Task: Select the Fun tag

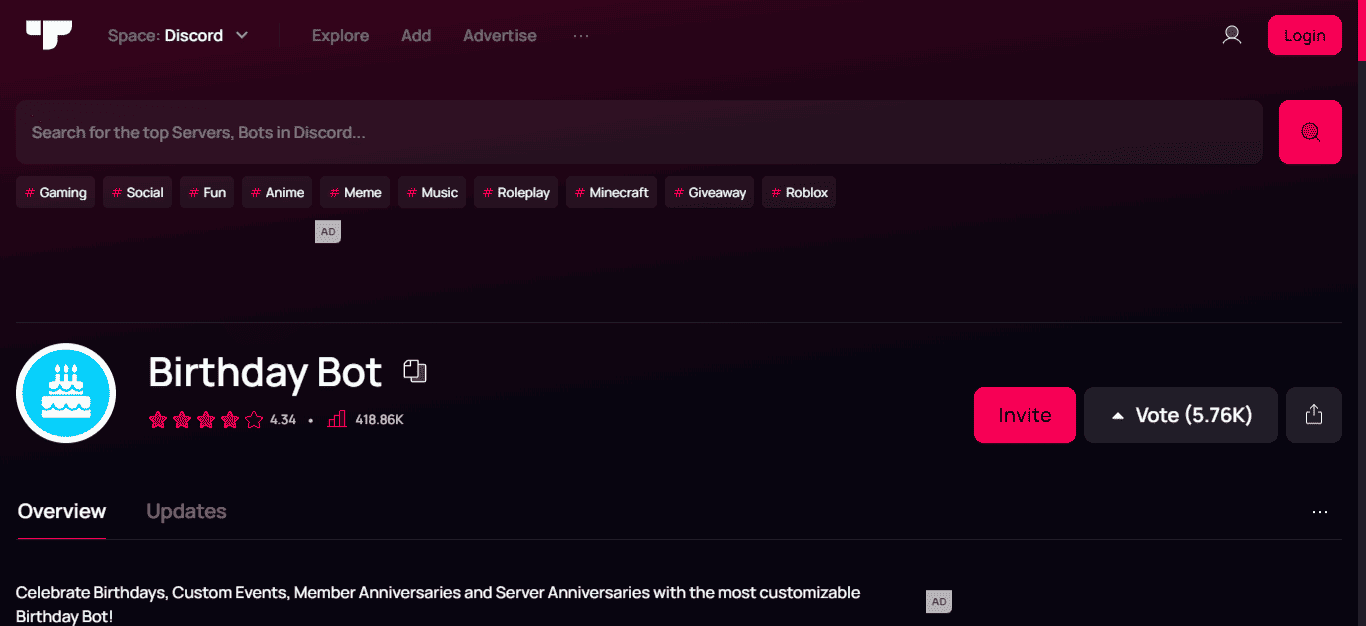Action: click(207, 192)
